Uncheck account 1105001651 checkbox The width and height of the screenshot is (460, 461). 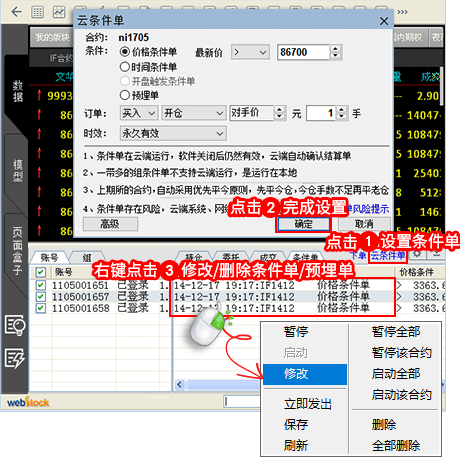pyautogui.click(x=41, y=285)
